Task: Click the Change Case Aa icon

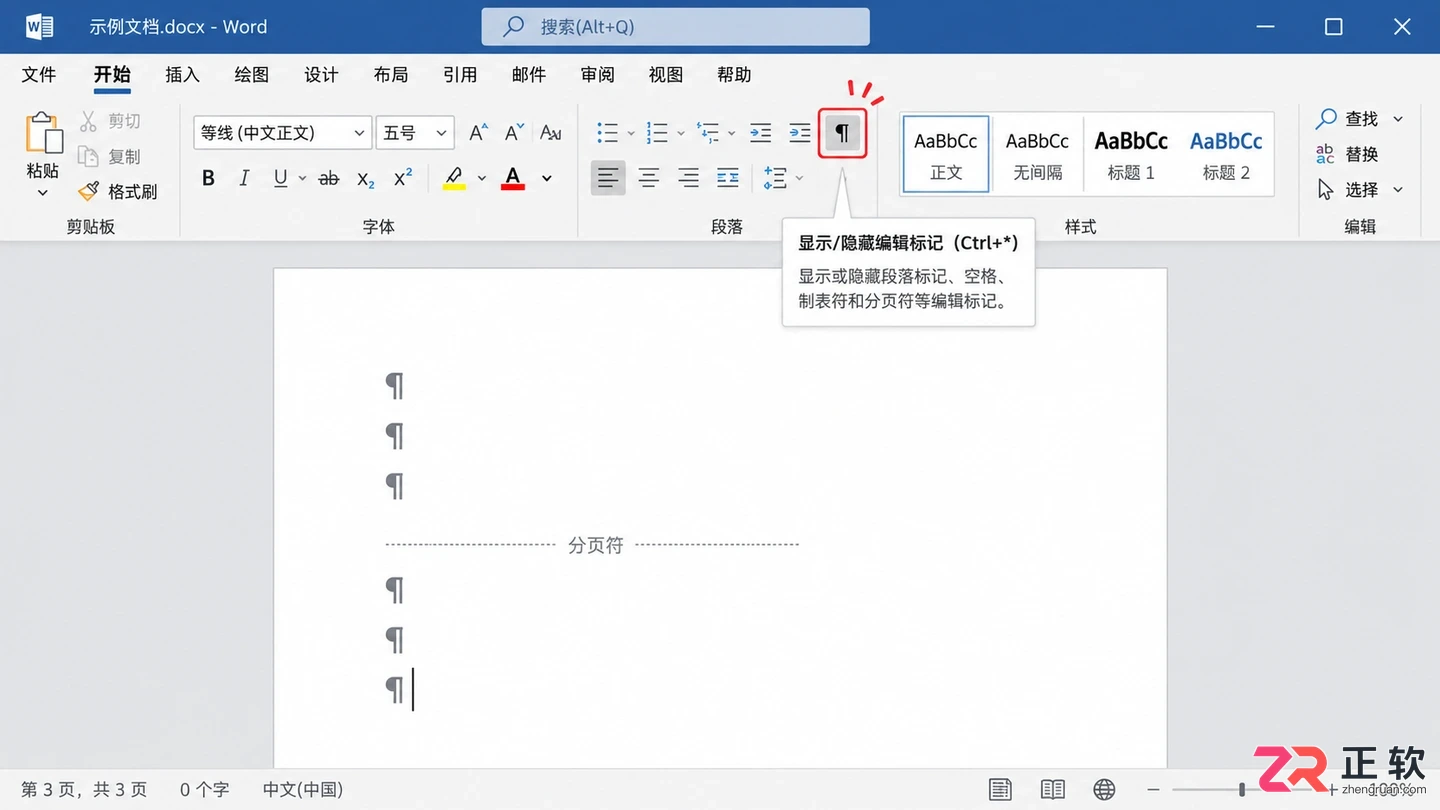Action: tap(550, 132)
